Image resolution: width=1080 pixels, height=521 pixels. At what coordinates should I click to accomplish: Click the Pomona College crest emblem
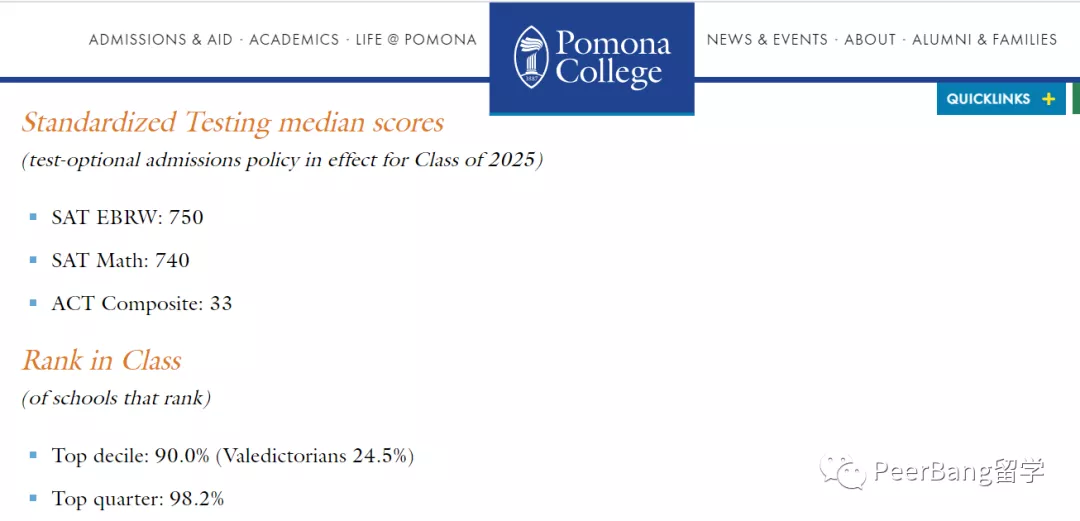tap(530, 57)
